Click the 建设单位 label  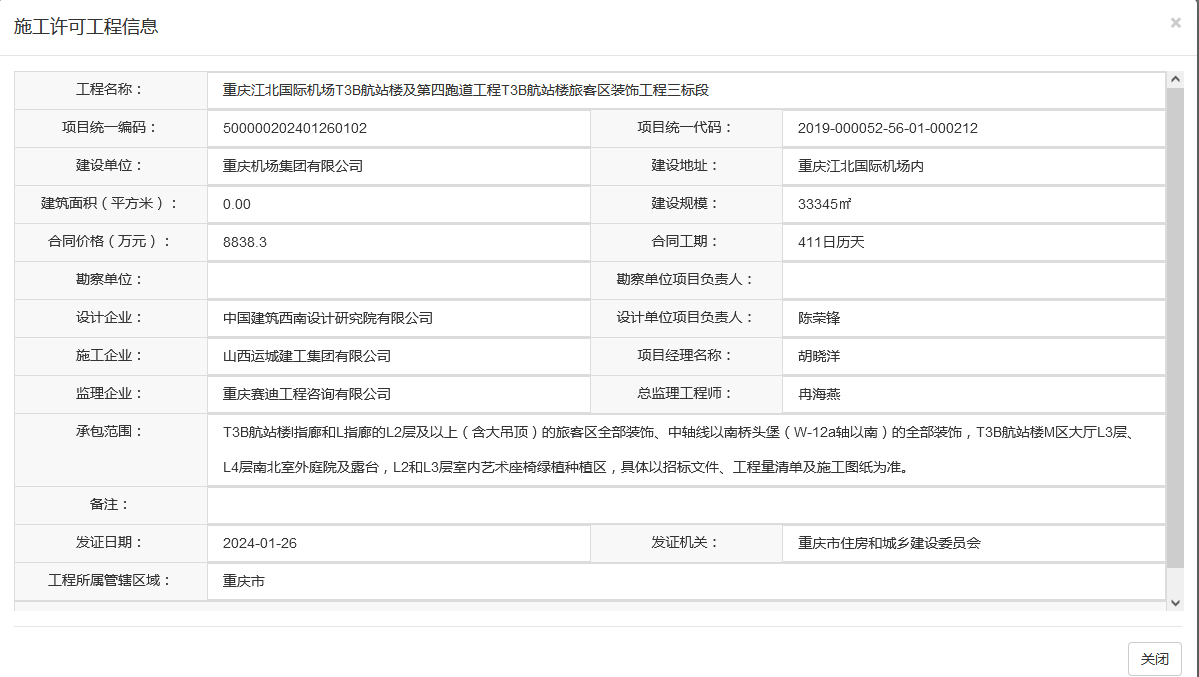coord(110,165)
